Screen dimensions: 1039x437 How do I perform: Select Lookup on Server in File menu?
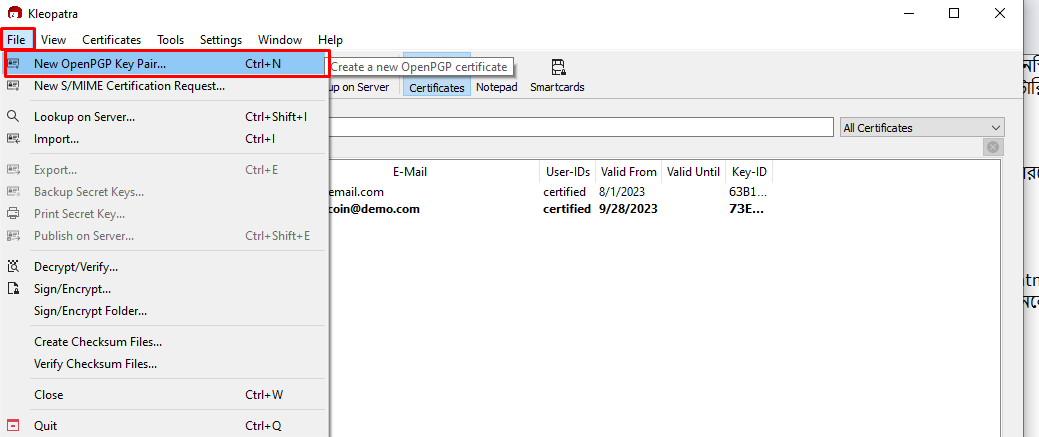click(165, 117)
